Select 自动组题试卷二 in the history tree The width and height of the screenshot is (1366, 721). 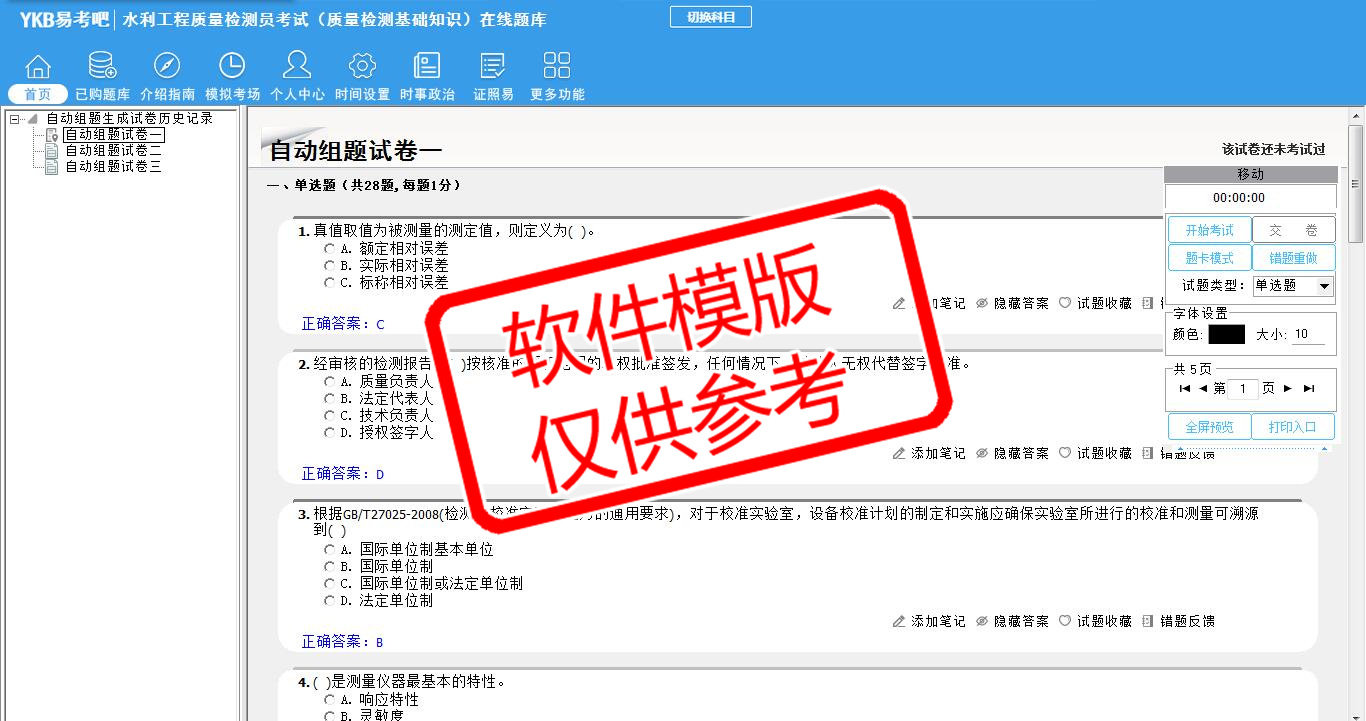coord(113,151)
